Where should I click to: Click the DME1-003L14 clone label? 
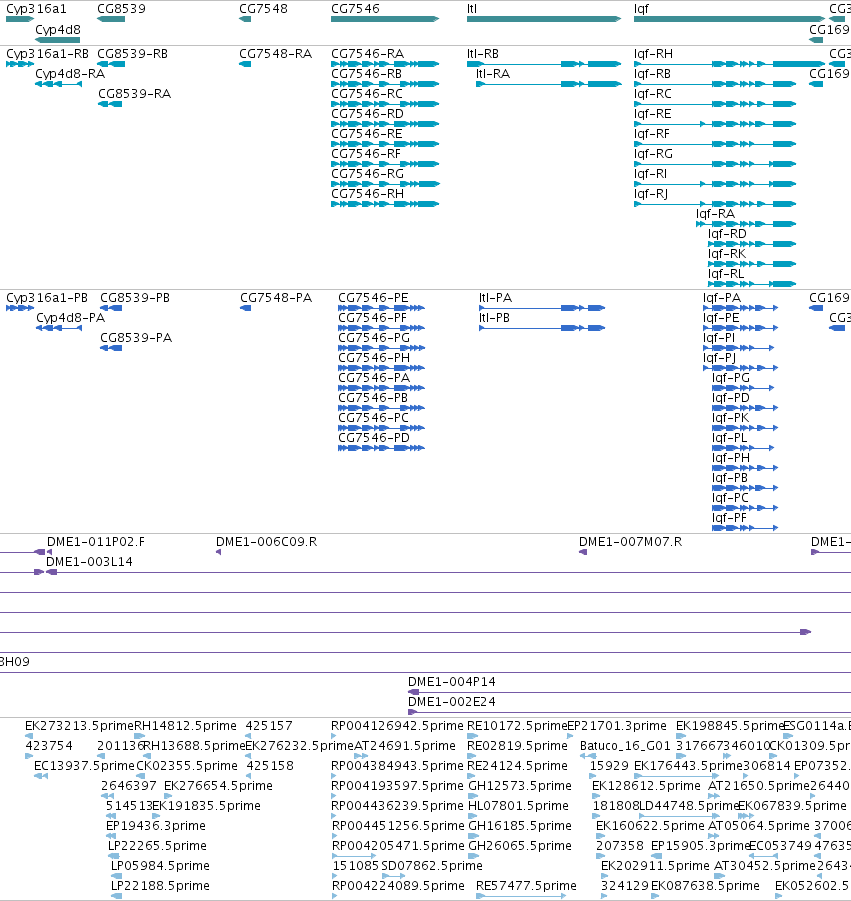click(x=89, y=562)
